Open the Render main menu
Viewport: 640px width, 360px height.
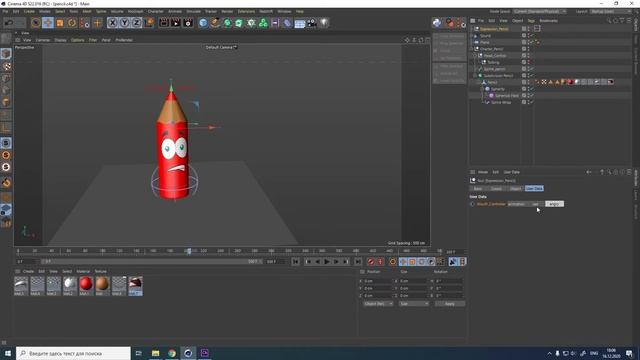click(227, 11)
